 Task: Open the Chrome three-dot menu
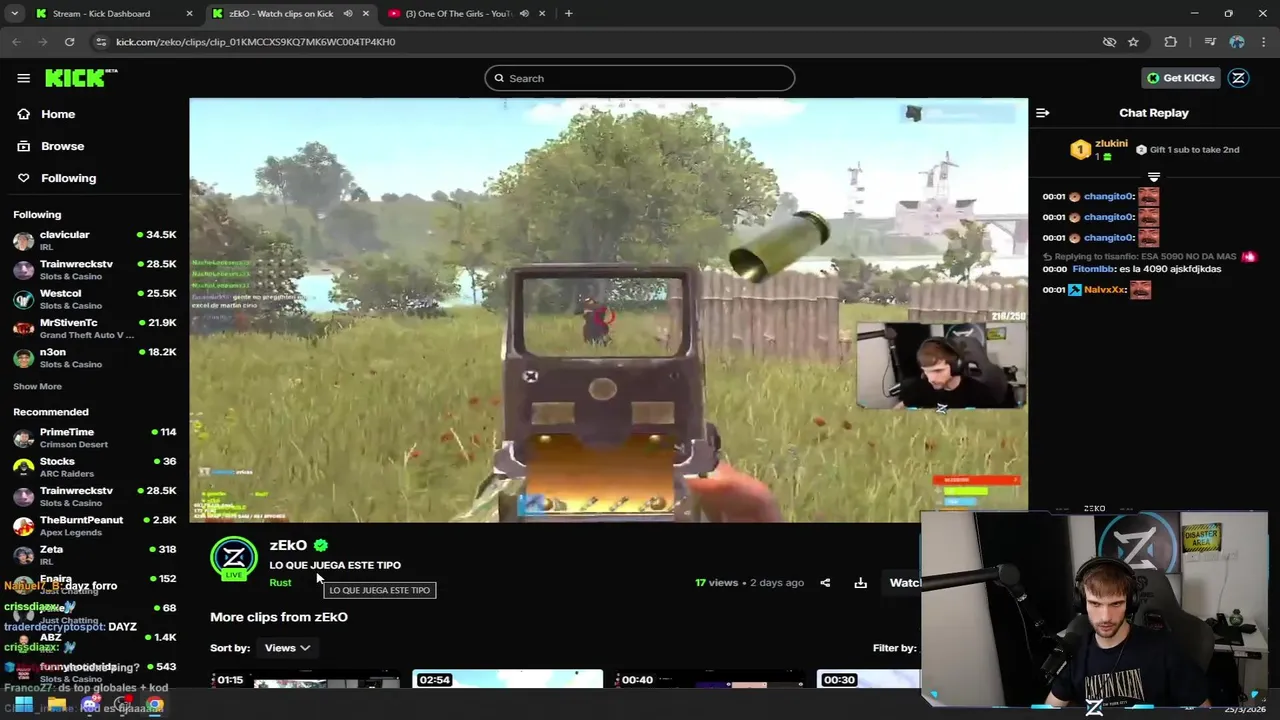click(1263, 42)
